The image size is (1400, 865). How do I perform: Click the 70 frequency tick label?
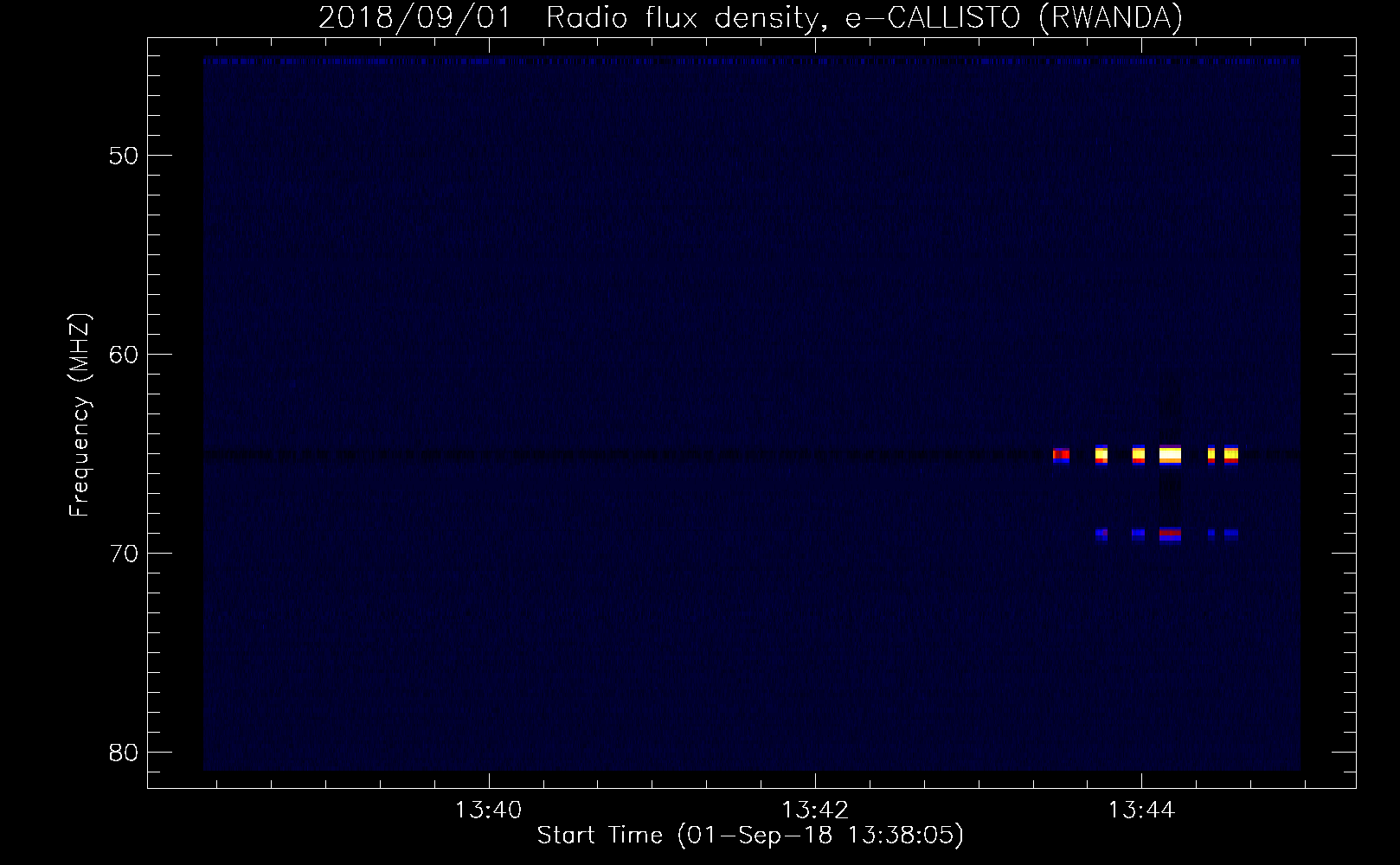pyautogui.click(x=124, y=554)
